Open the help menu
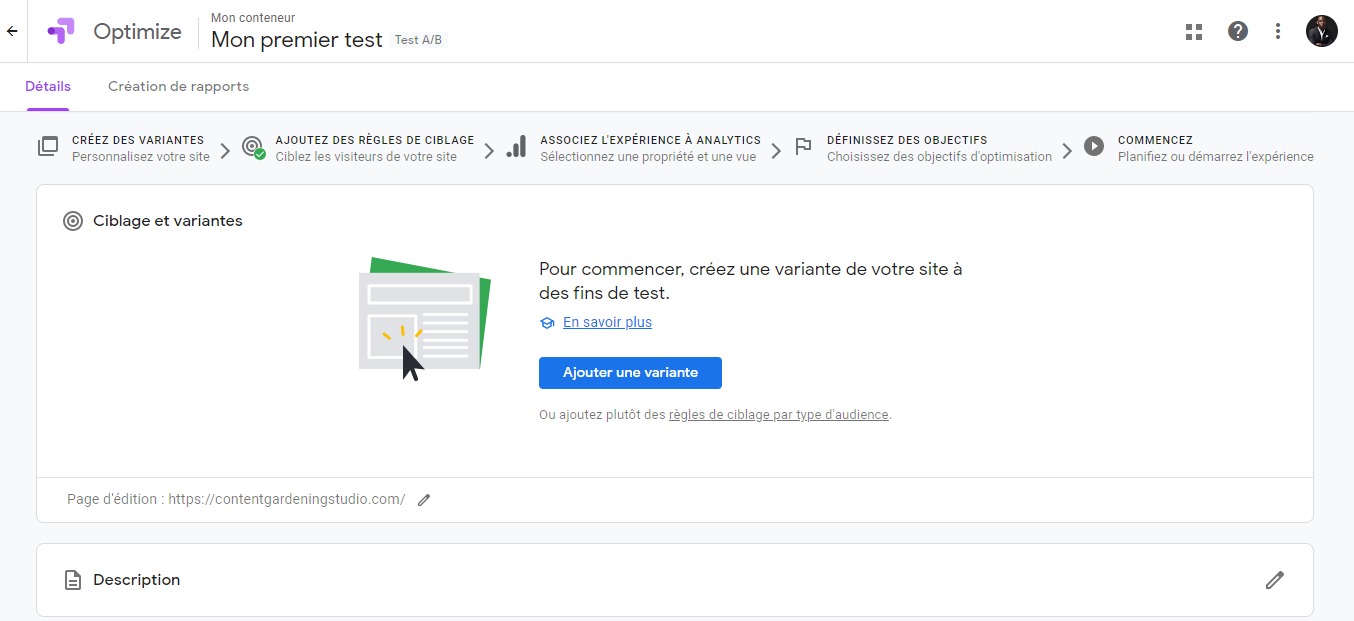Screen dimensions: 1354x621 (1238, 31)
